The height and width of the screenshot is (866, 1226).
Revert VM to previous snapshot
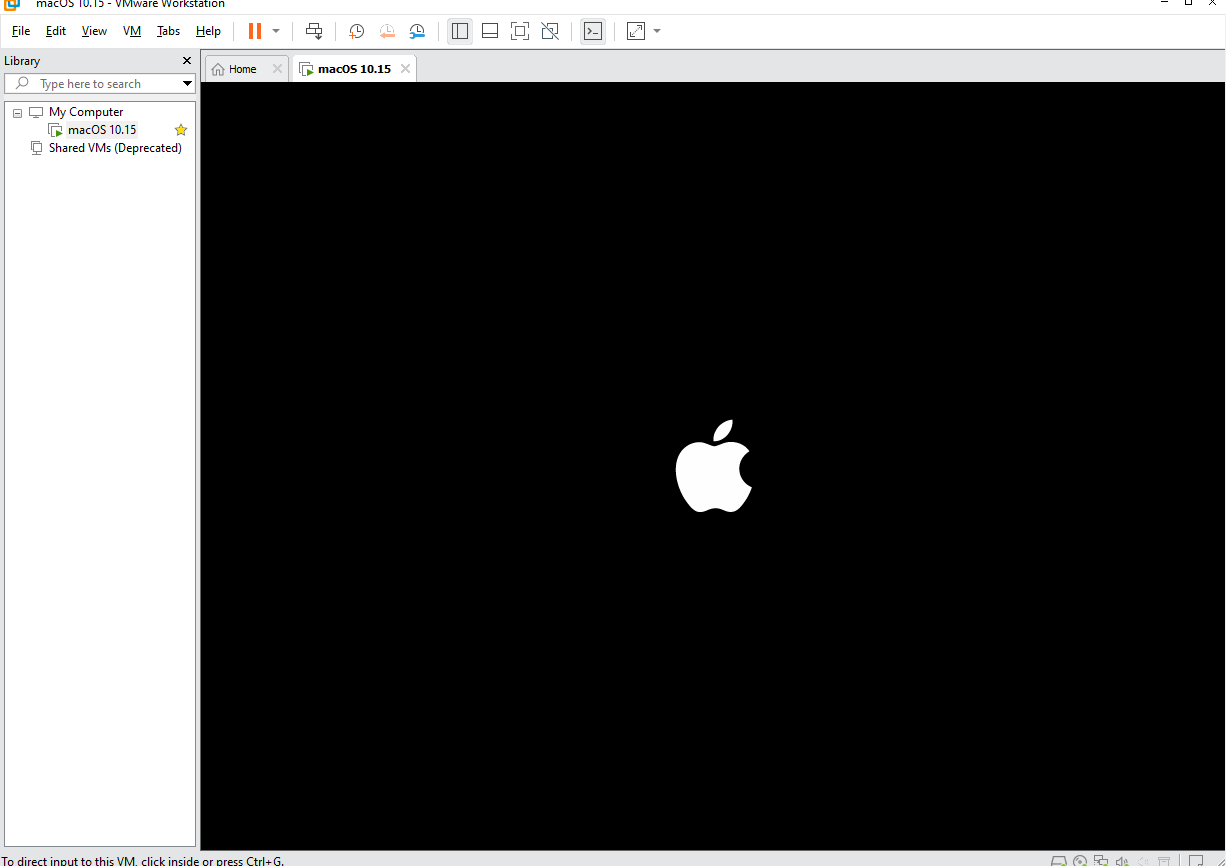(x=387, y=31)
